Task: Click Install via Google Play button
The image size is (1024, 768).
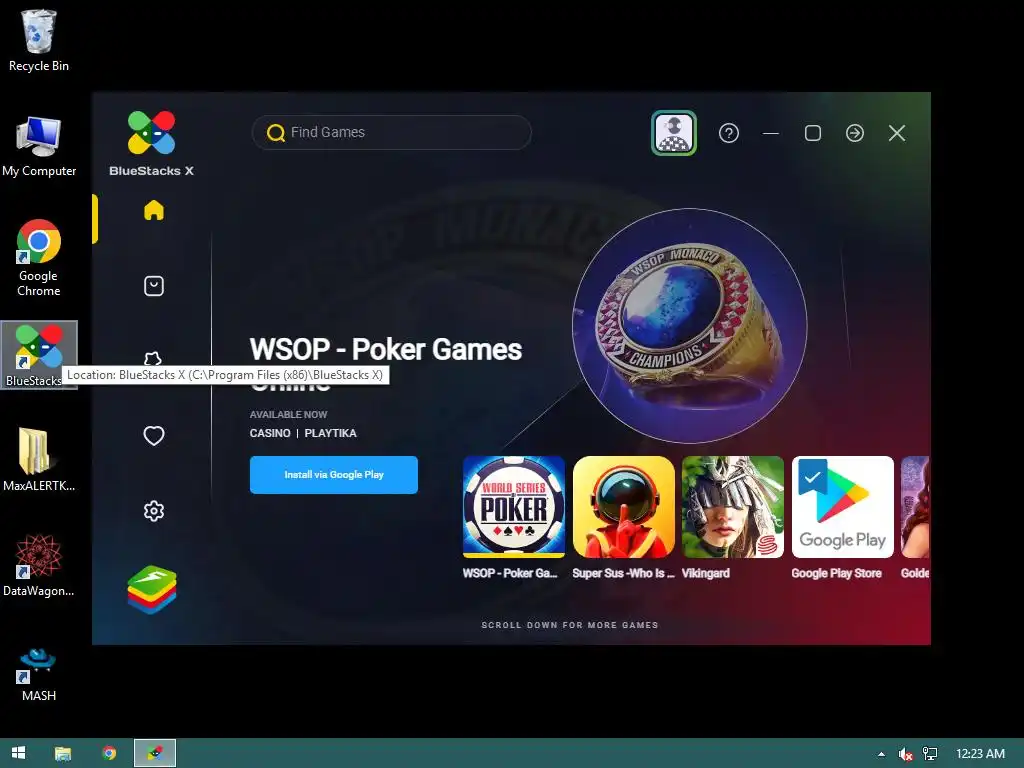Action: pos(334,475)
